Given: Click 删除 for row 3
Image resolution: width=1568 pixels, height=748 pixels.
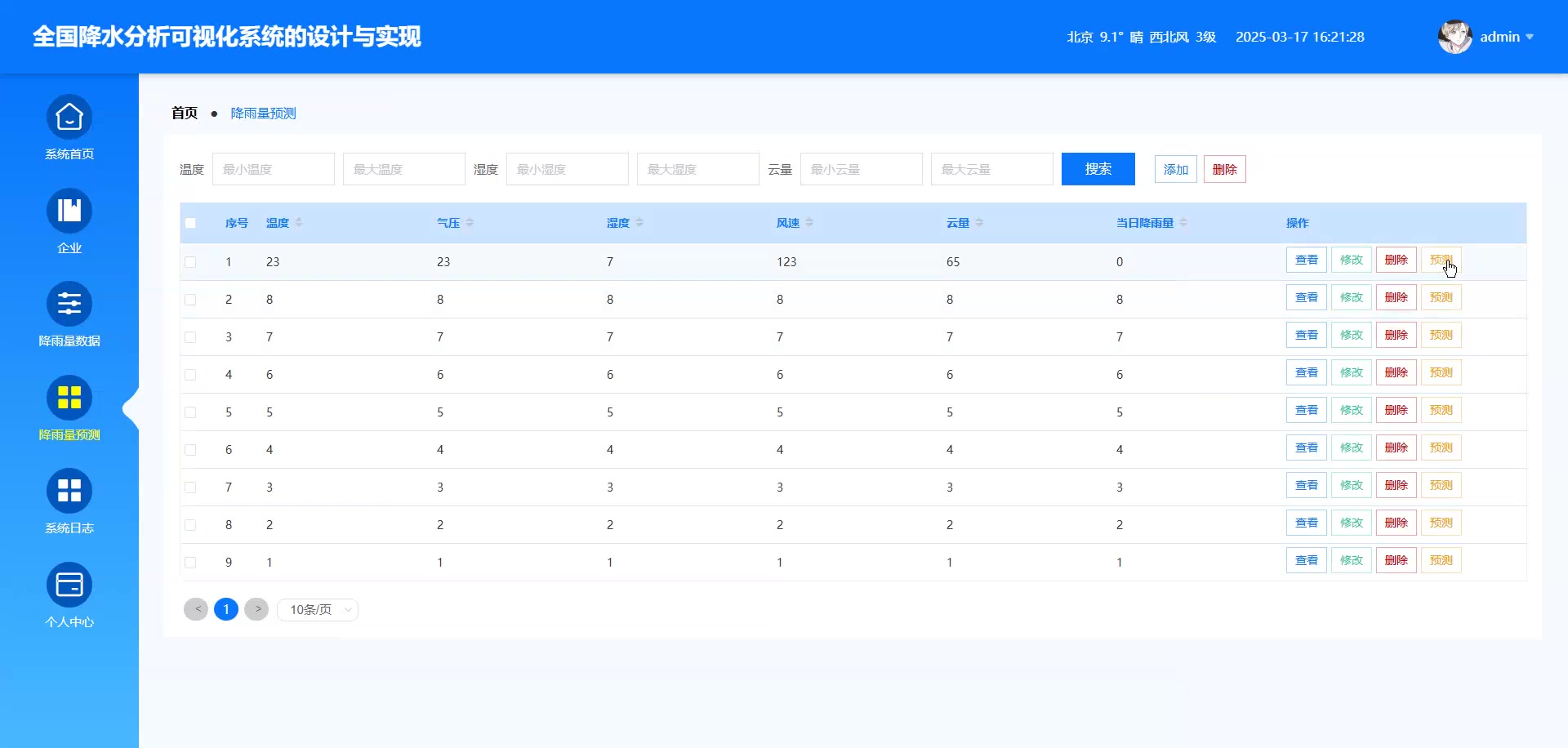Looking at the screenshot, I should click(1396, 335).
